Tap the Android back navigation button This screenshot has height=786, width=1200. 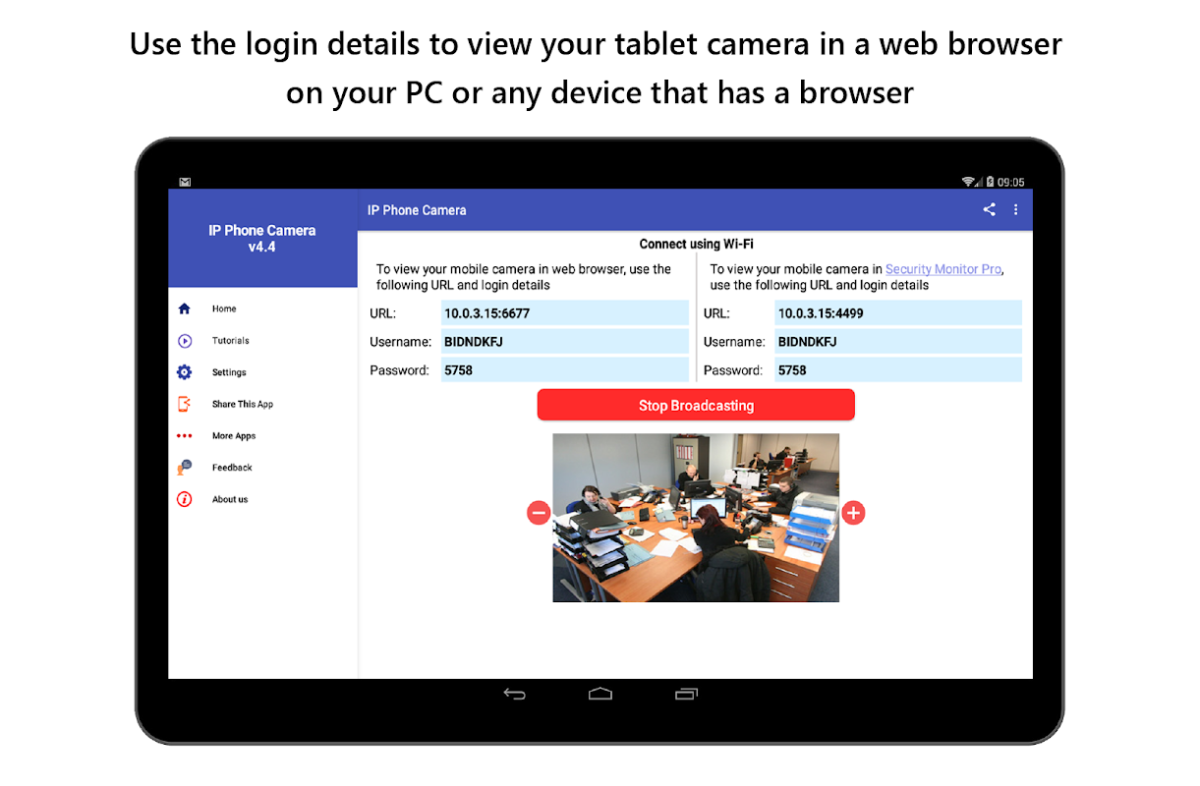click(x=515, y=693)
